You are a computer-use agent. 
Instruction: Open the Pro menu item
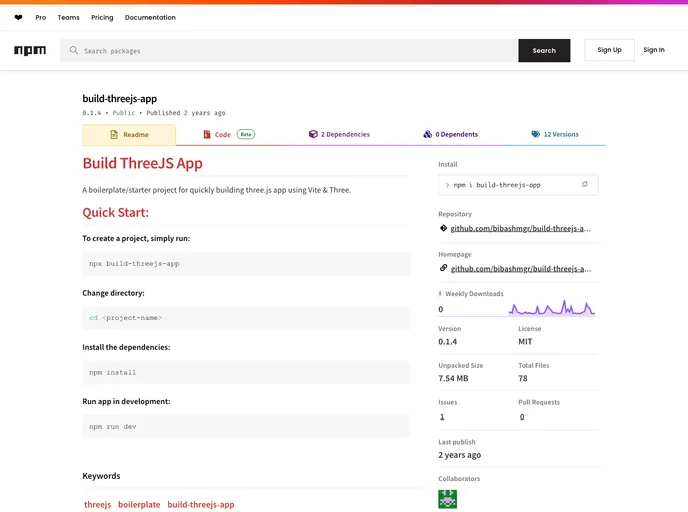point(41,18)
